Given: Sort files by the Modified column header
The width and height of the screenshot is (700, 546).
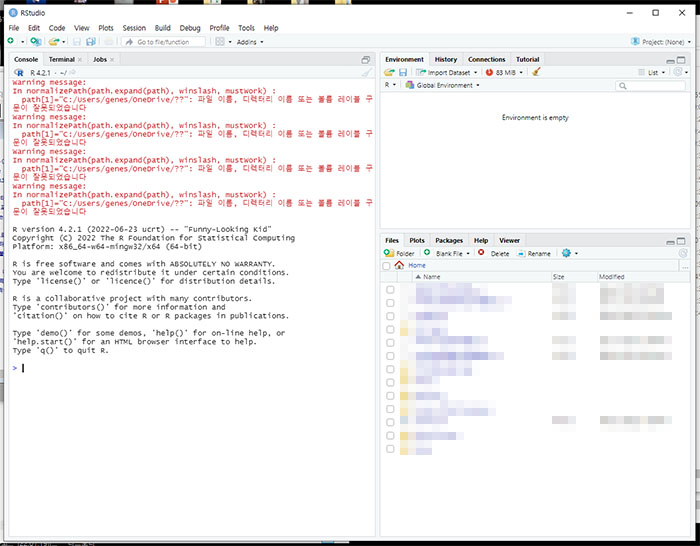Looking at the screenshot, I should tap(643, 277).
